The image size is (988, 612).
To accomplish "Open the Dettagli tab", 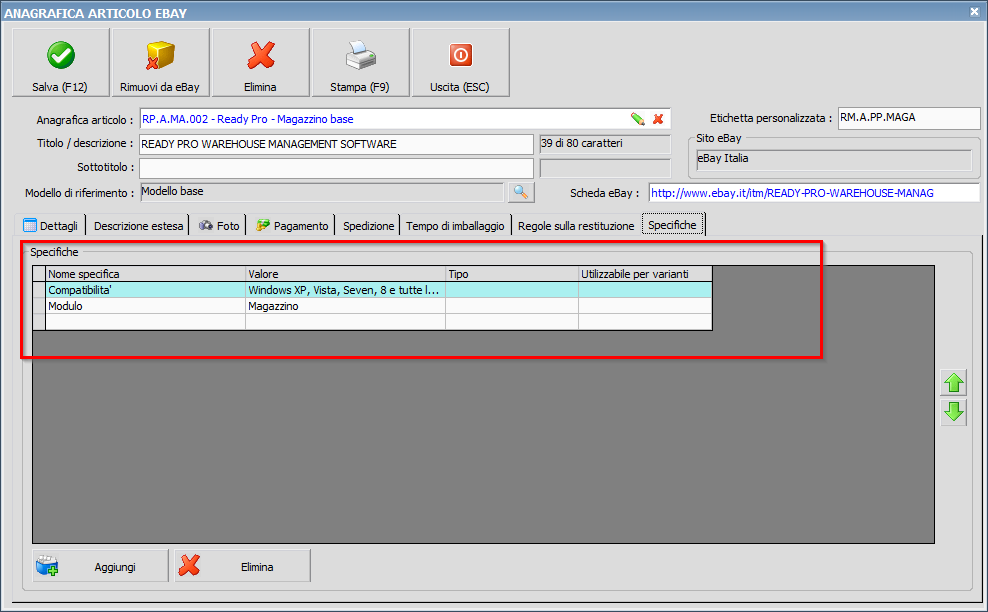I will coord(50,225).
